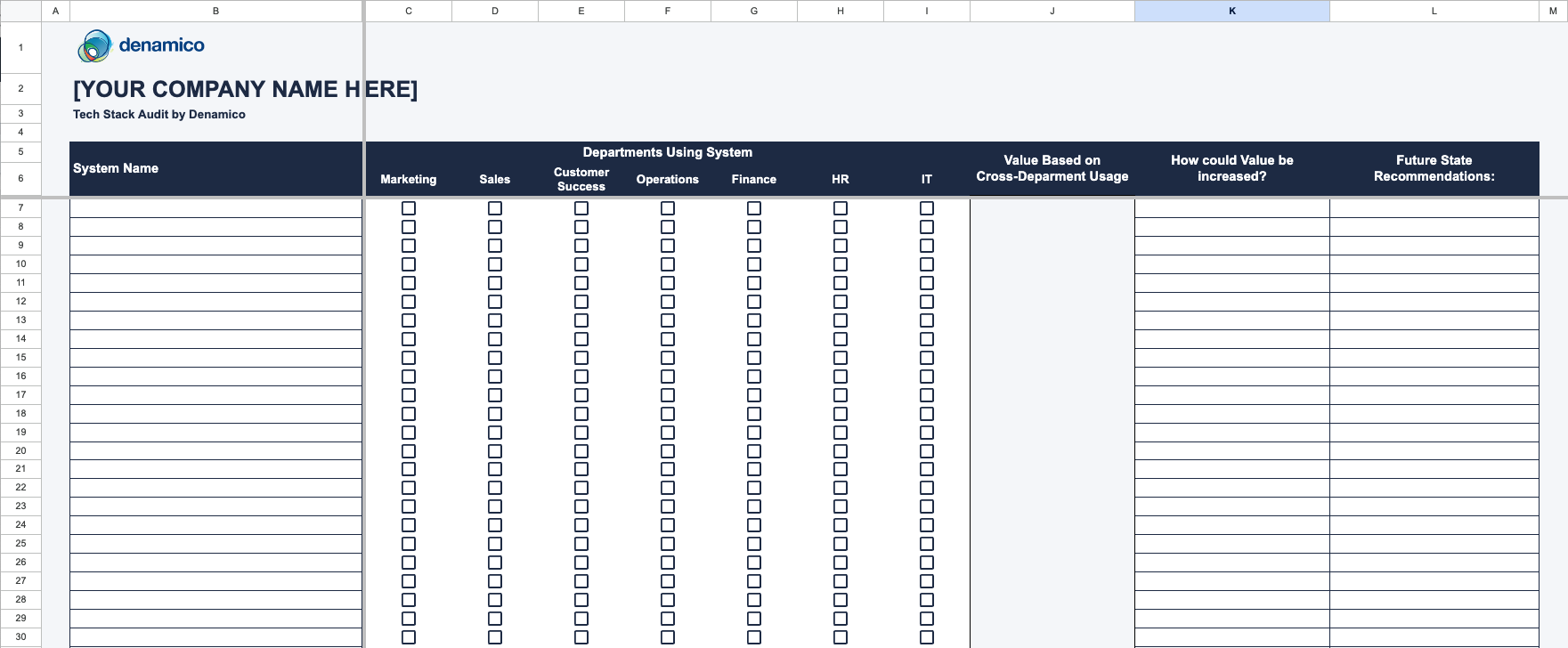Select column L header
This screenshot has height=648, width=1568.
pos(1434,11)
